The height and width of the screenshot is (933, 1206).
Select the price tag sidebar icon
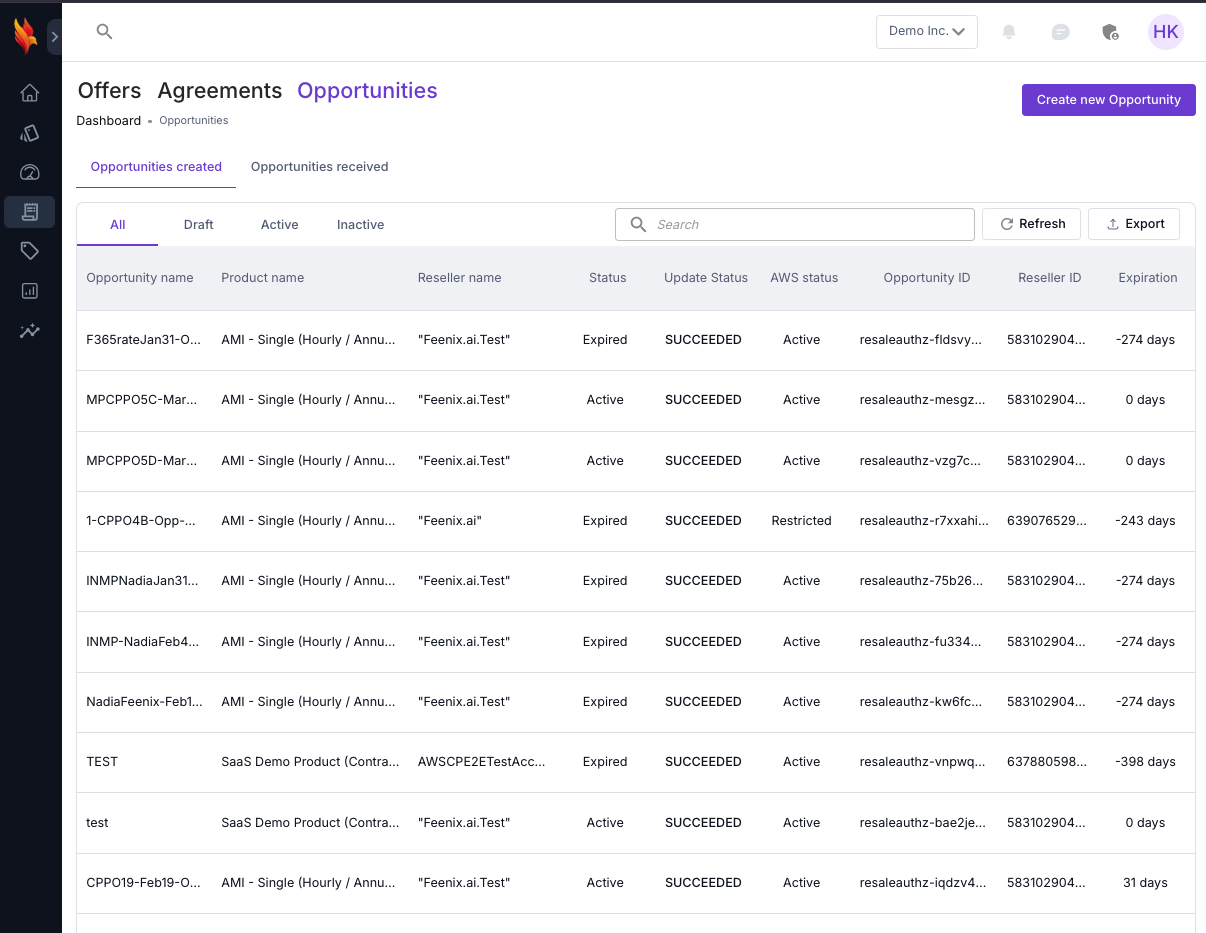coord(30,251)
